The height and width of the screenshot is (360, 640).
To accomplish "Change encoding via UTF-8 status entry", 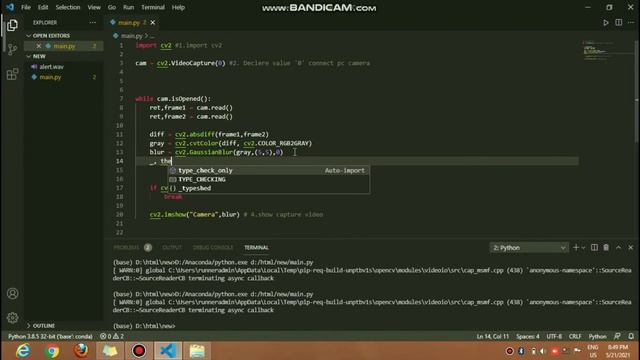I will [554, 337].
